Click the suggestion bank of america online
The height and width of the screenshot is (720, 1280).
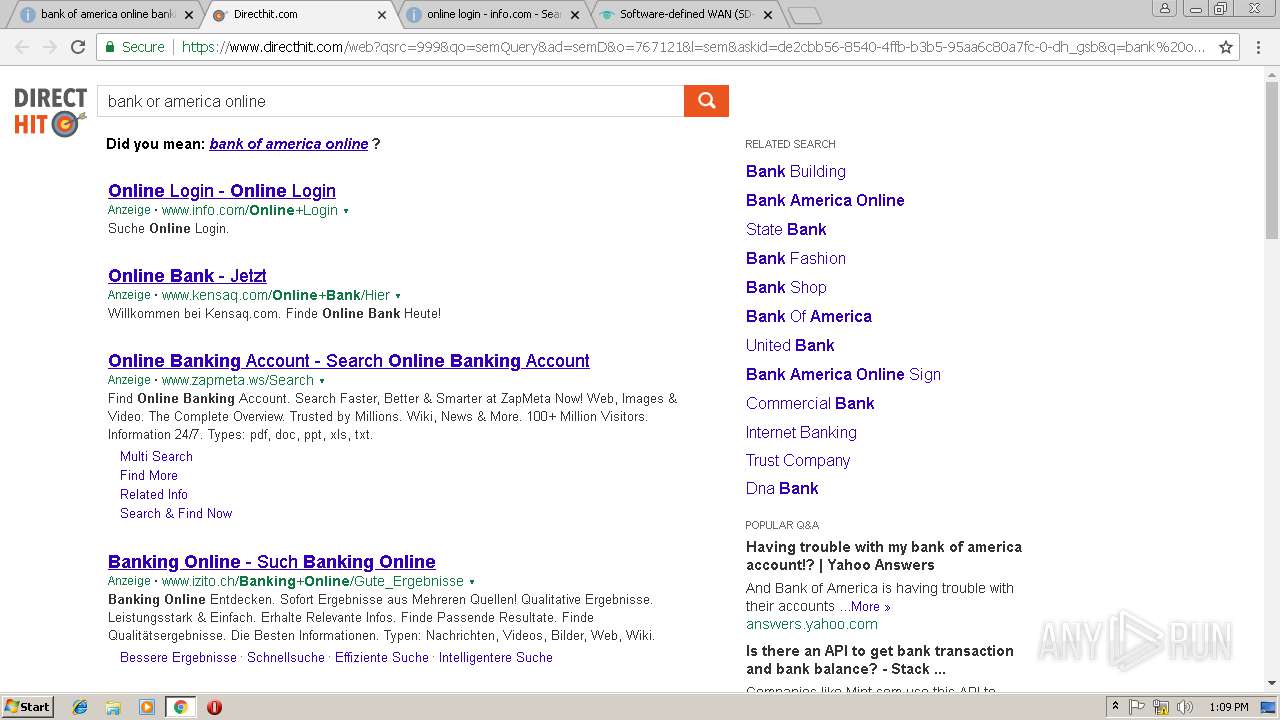(x=289, y=144)
